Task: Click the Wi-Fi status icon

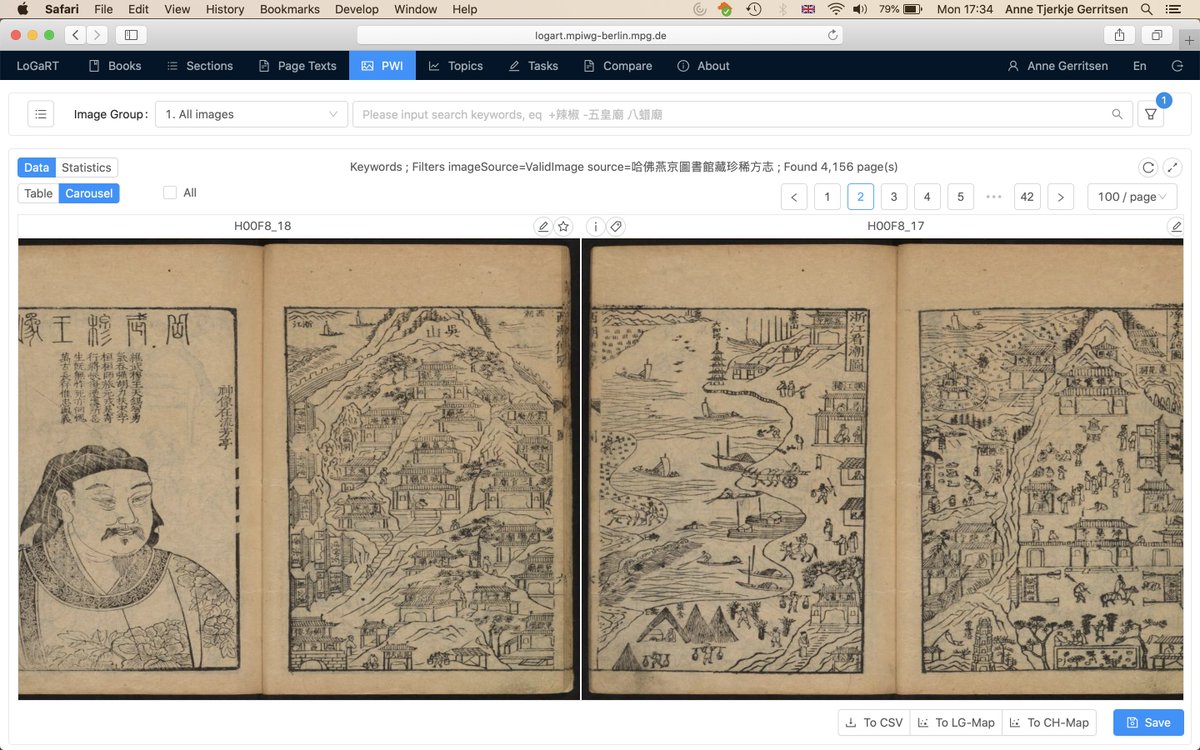Action: (835, 9)
